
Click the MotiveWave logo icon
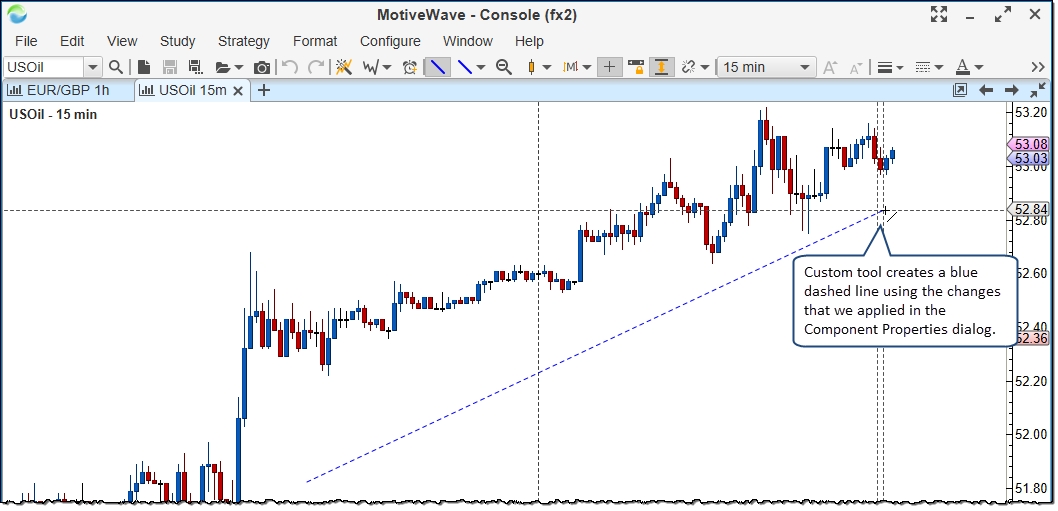click(x=17, y=14)
